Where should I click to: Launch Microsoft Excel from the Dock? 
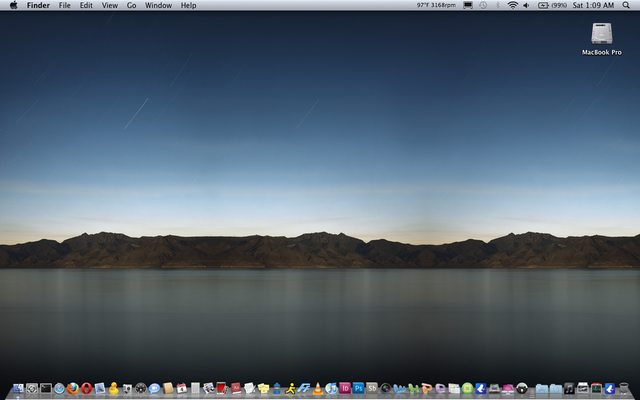[x=413, y=389]
